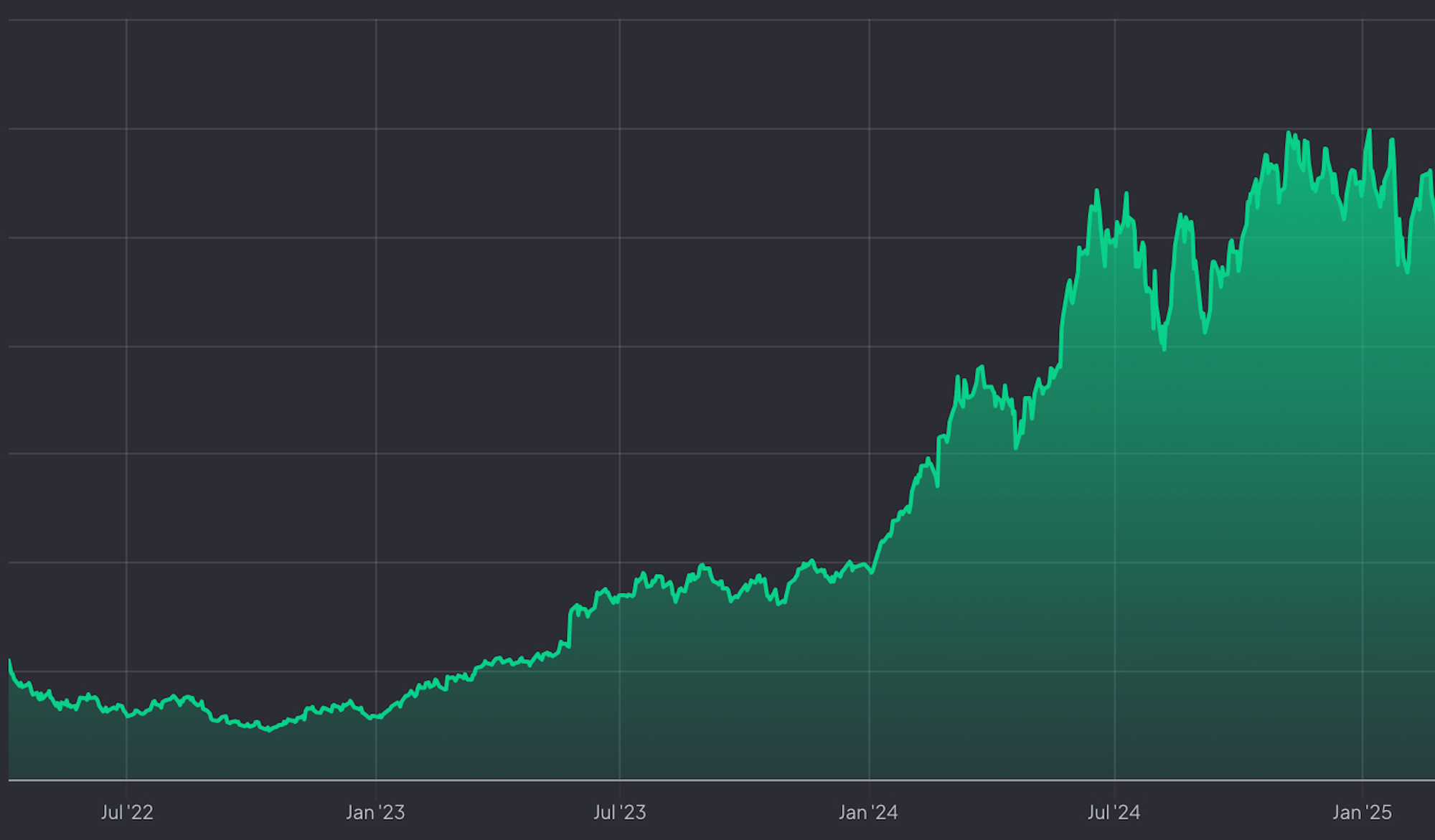Click the deep dip right after Jul '24
Screen dimensions: 1435x840
point(1163,349)
